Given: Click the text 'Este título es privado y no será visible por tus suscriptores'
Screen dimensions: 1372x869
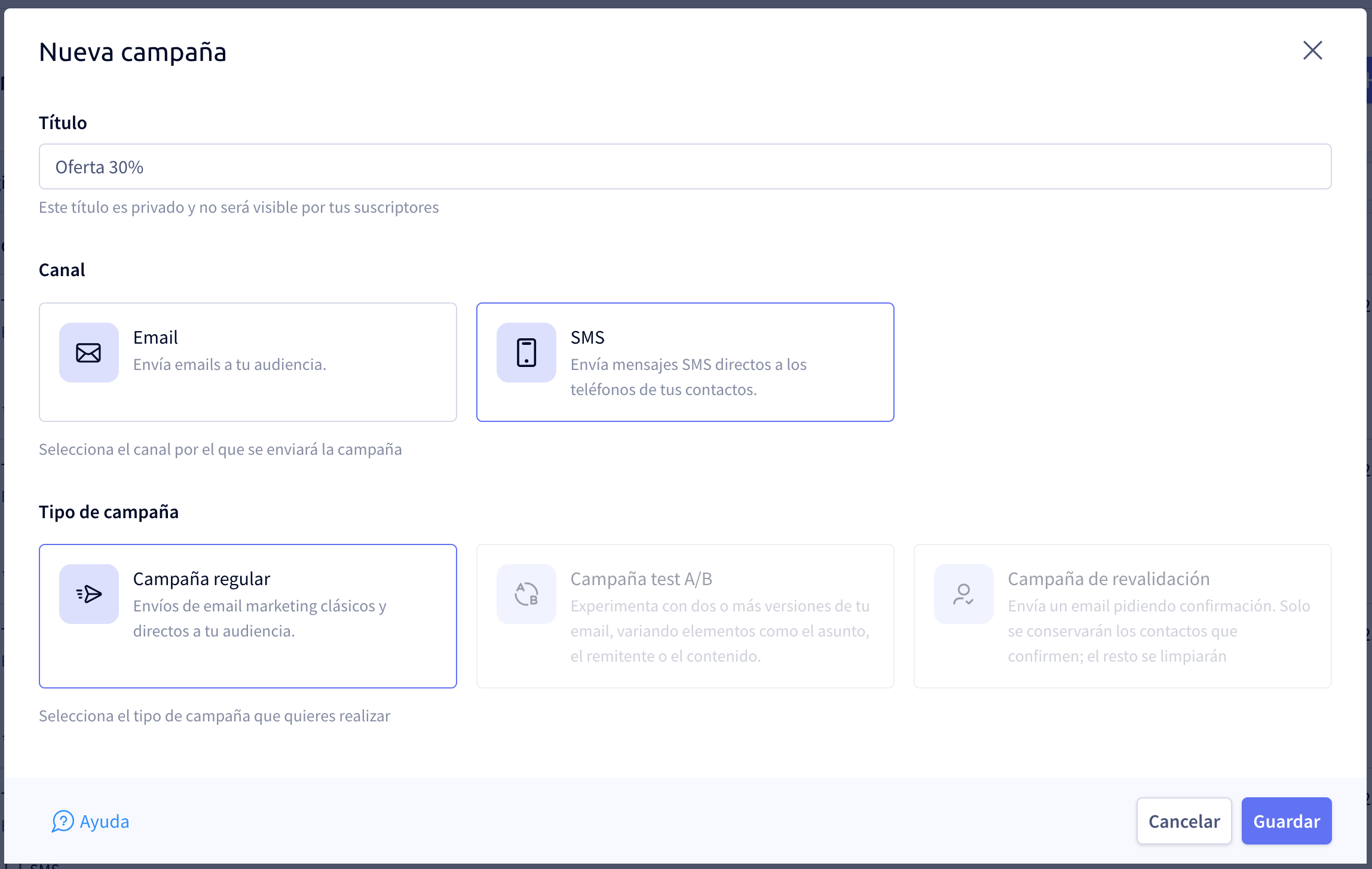Looking at the screenshot, I should click(238, 207).
